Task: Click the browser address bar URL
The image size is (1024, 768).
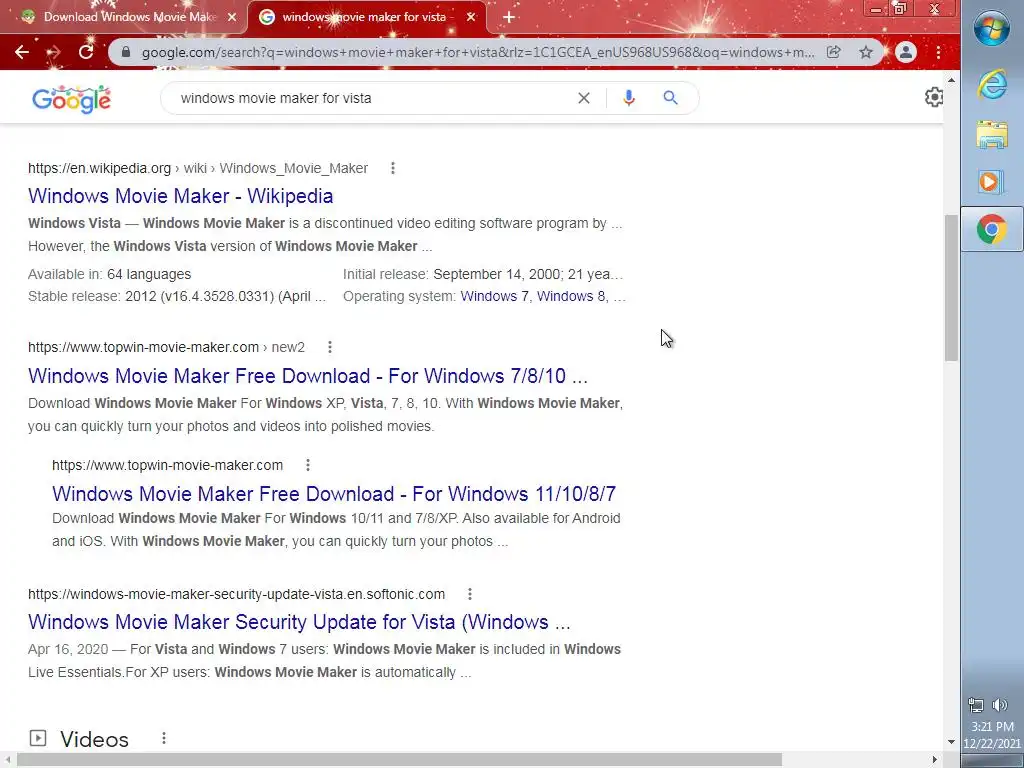Action: coord(478,52)
